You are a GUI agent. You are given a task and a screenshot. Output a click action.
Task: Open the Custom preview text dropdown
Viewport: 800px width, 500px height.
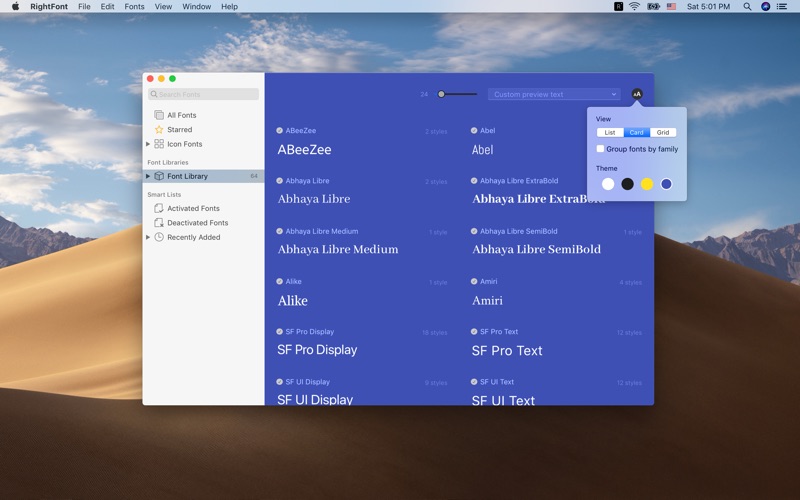pyautogui.click(x=554, y=94)
